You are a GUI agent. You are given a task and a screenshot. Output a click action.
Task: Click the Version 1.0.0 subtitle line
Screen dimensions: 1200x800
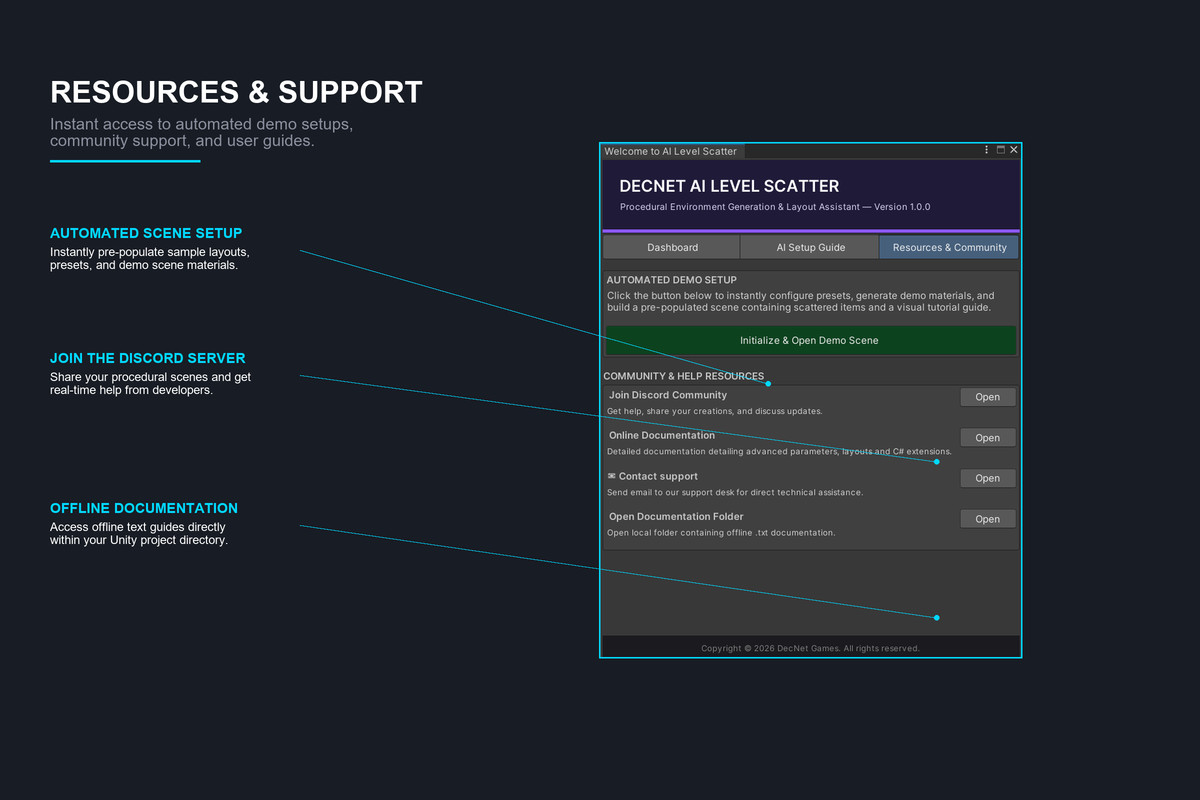click(x=775, y=207)
